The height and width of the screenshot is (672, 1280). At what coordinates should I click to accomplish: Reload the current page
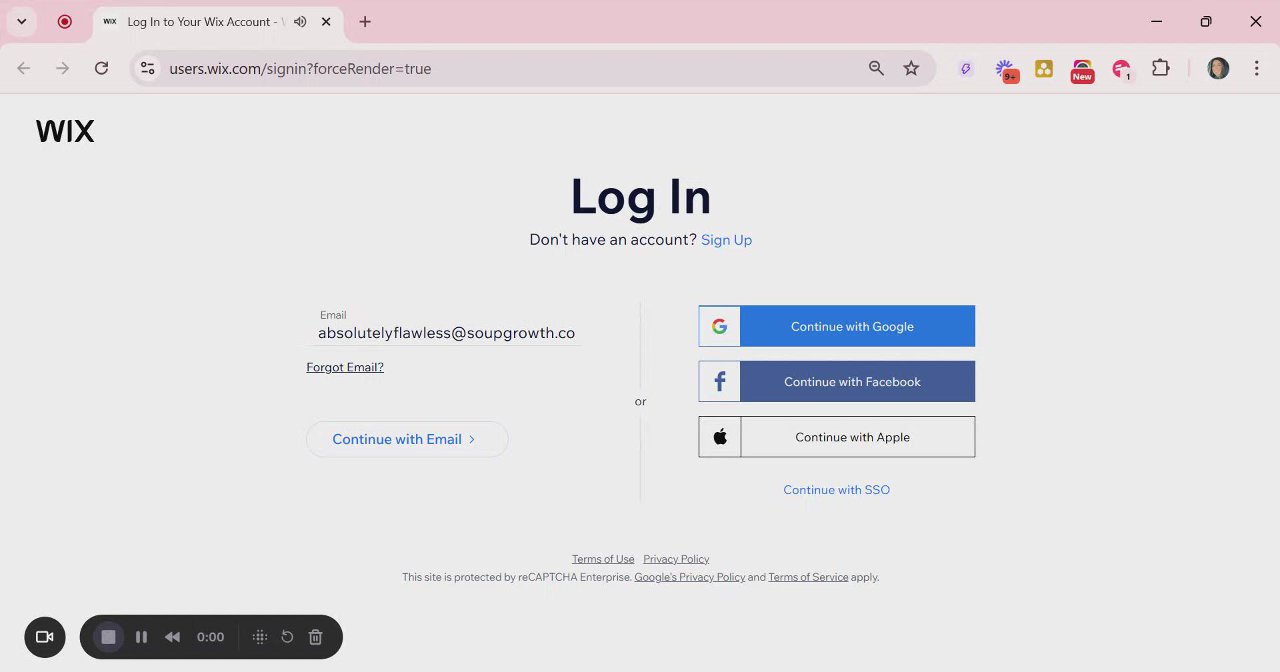101,68
